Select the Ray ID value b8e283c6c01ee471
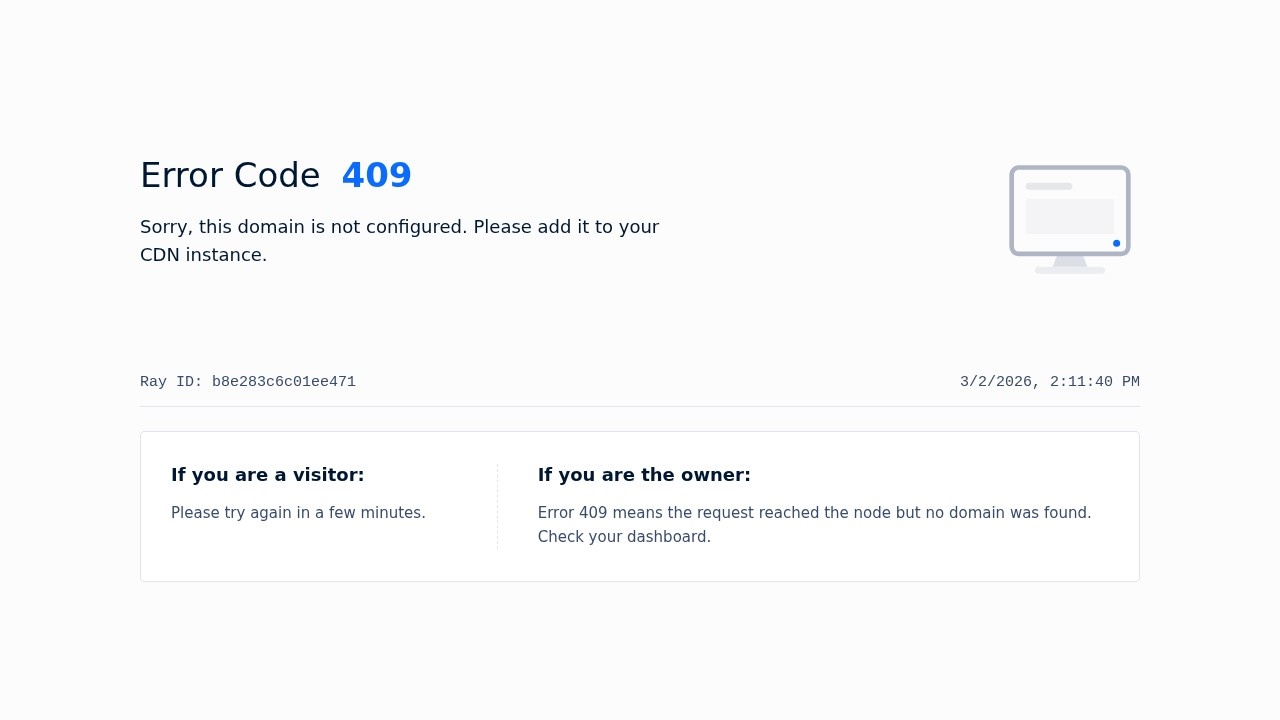Screen dimensions: 1280x720 pyautogui.click(x=284, y=382)
